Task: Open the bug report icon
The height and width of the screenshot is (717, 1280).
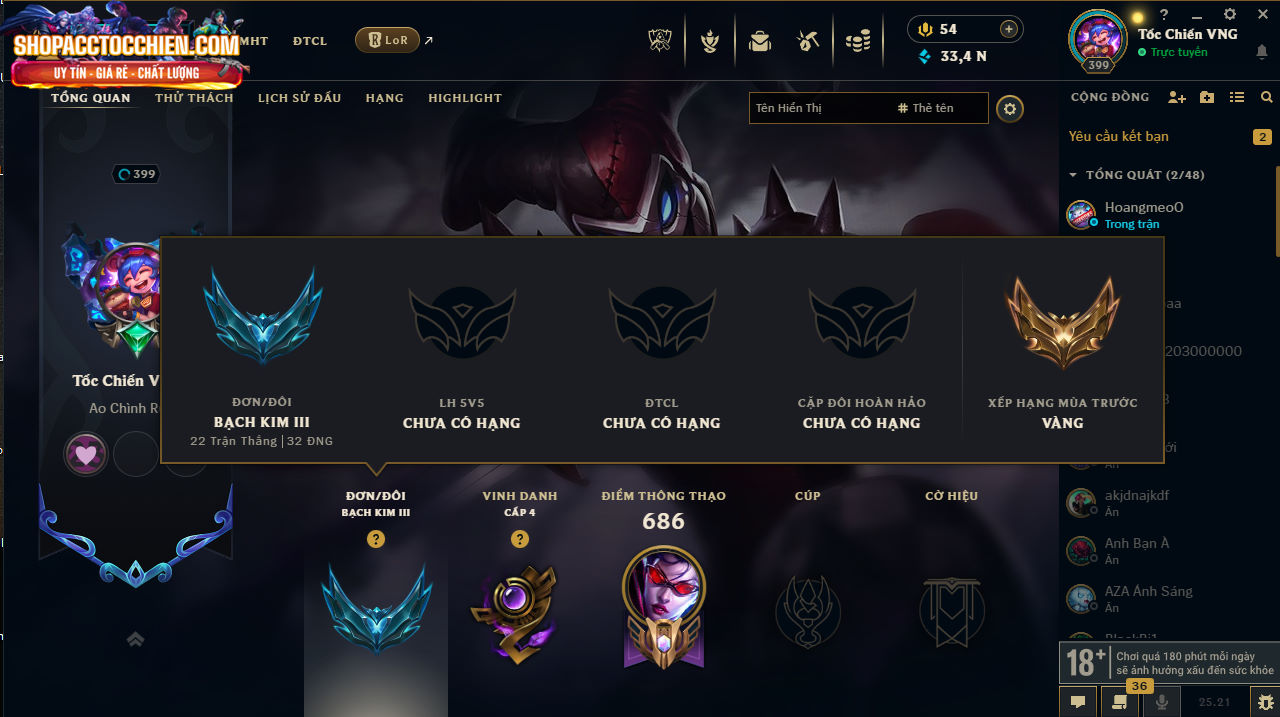Action: coord(1265,702)
